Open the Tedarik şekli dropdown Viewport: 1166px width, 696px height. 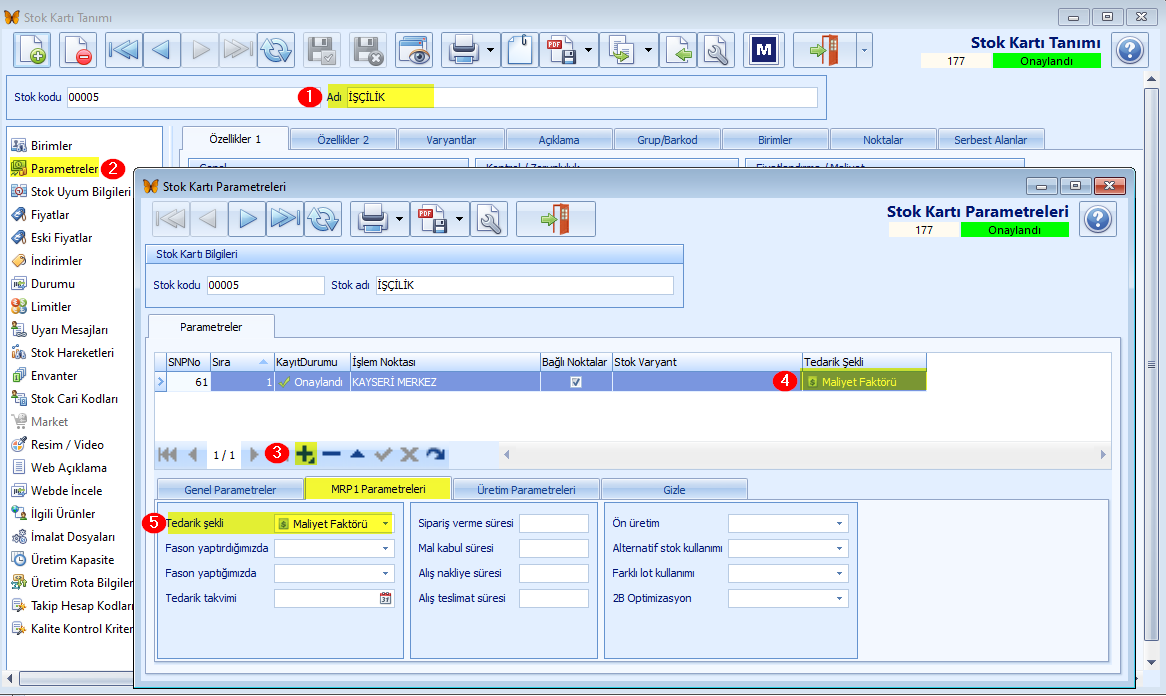385,523
